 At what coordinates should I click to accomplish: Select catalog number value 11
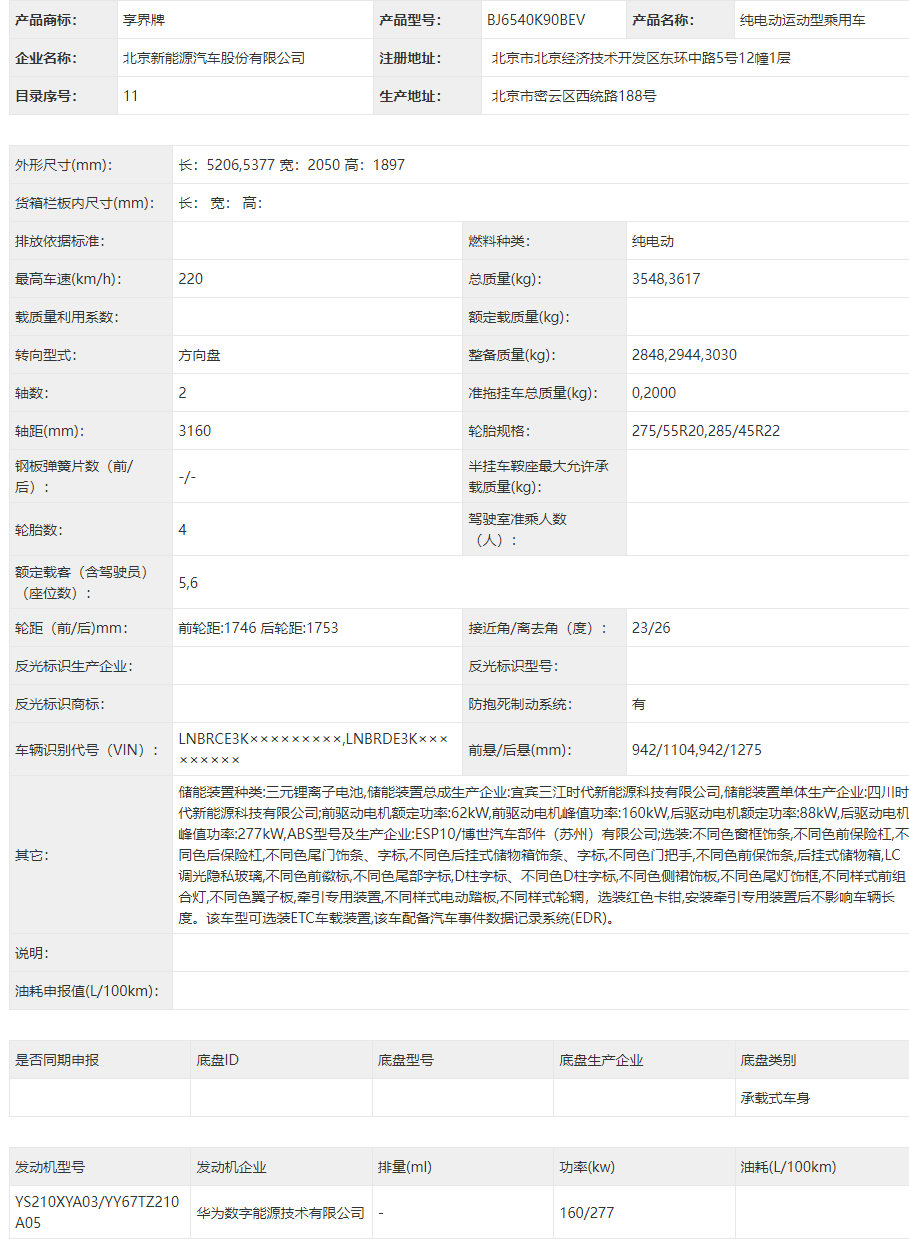click(131, 96)
